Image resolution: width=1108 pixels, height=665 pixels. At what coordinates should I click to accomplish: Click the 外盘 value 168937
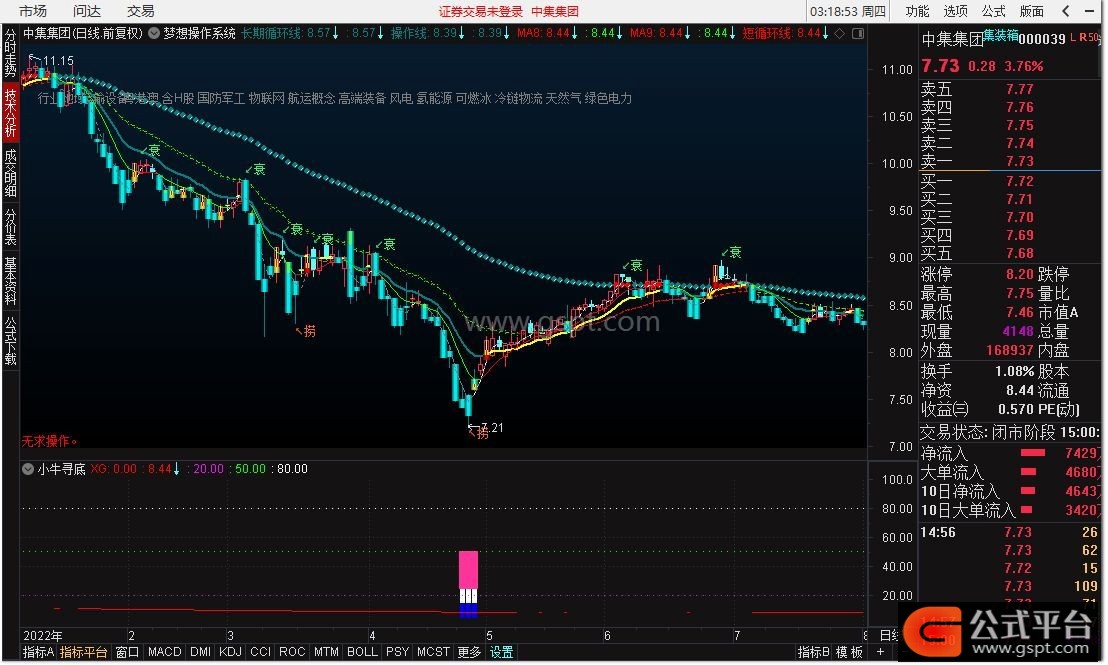[1010, 350]
